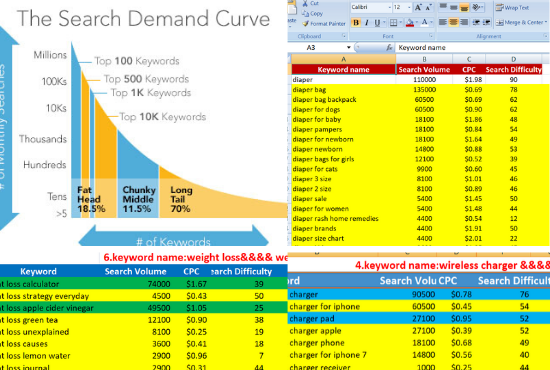Viewport: 550px width, 370px height.
Task: Apply the red Fill Color bucket
Action: coord(410,23)
